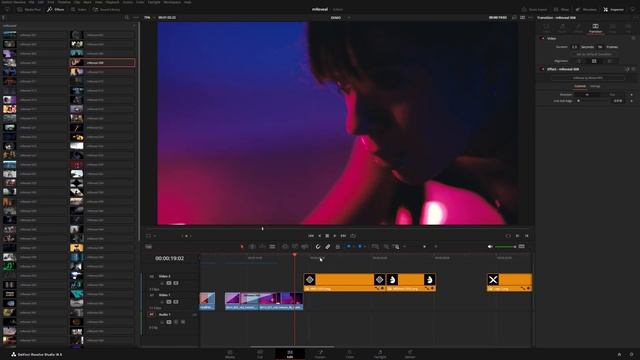Viewport: 640px width, 360px height.
Task: Toggle timeline Snapping magnet icon
Action: pyautogui.click(x=318, y=247)
